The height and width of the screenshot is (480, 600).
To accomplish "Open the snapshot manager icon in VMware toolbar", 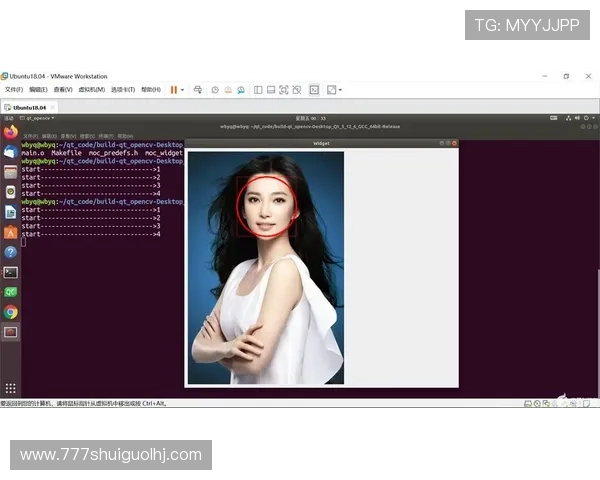I will [x=241, y=90].
